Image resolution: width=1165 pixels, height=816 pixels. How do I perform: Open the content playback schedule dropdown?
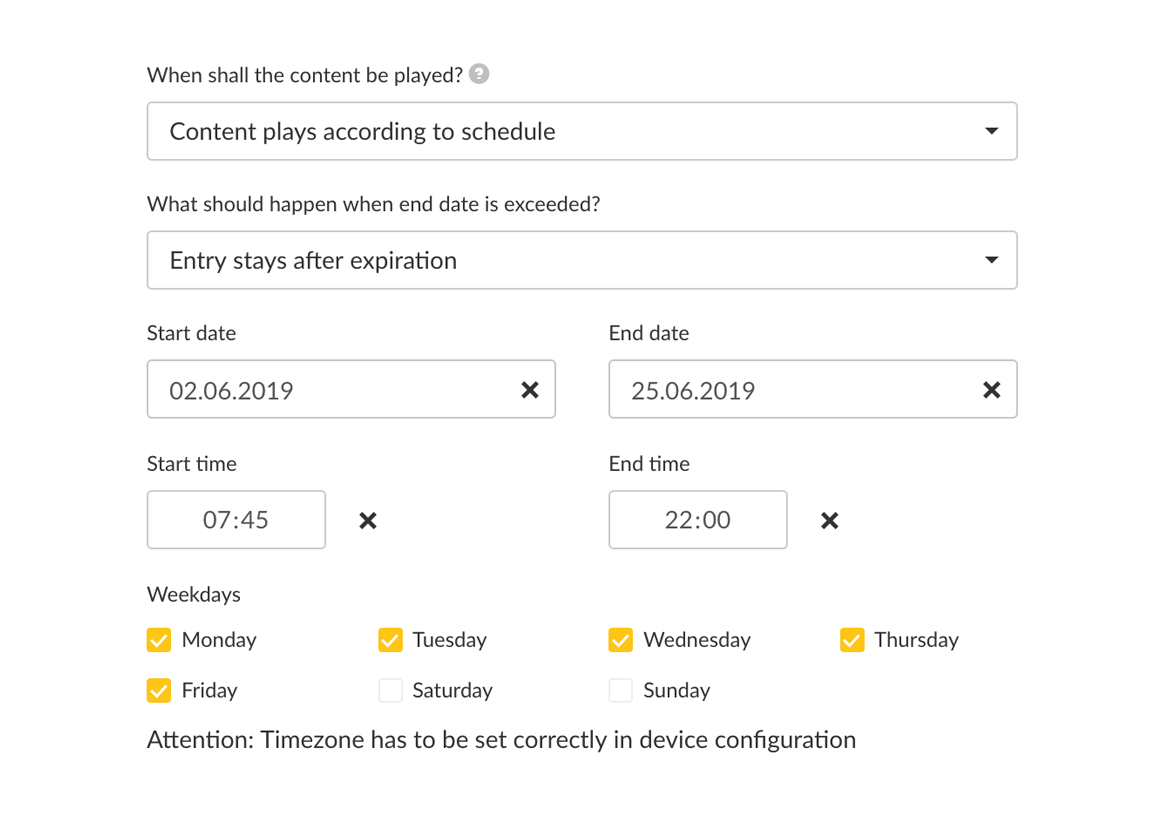coord(582,131)
